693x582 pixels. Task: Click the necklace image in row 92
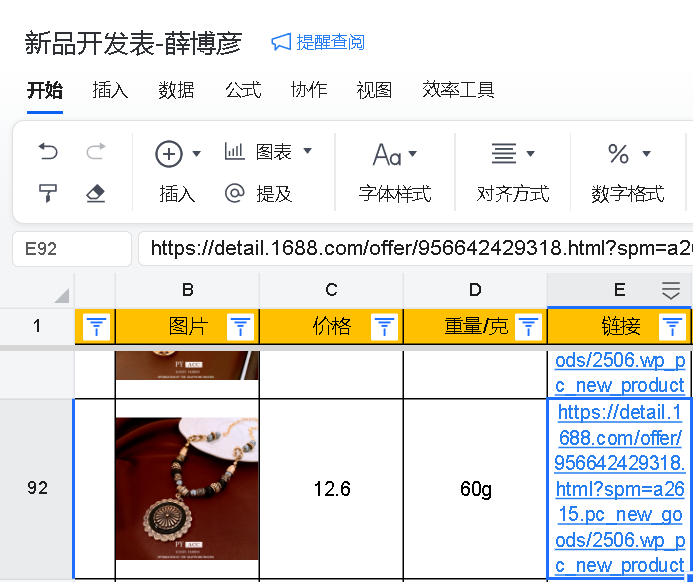pos(187,489)
